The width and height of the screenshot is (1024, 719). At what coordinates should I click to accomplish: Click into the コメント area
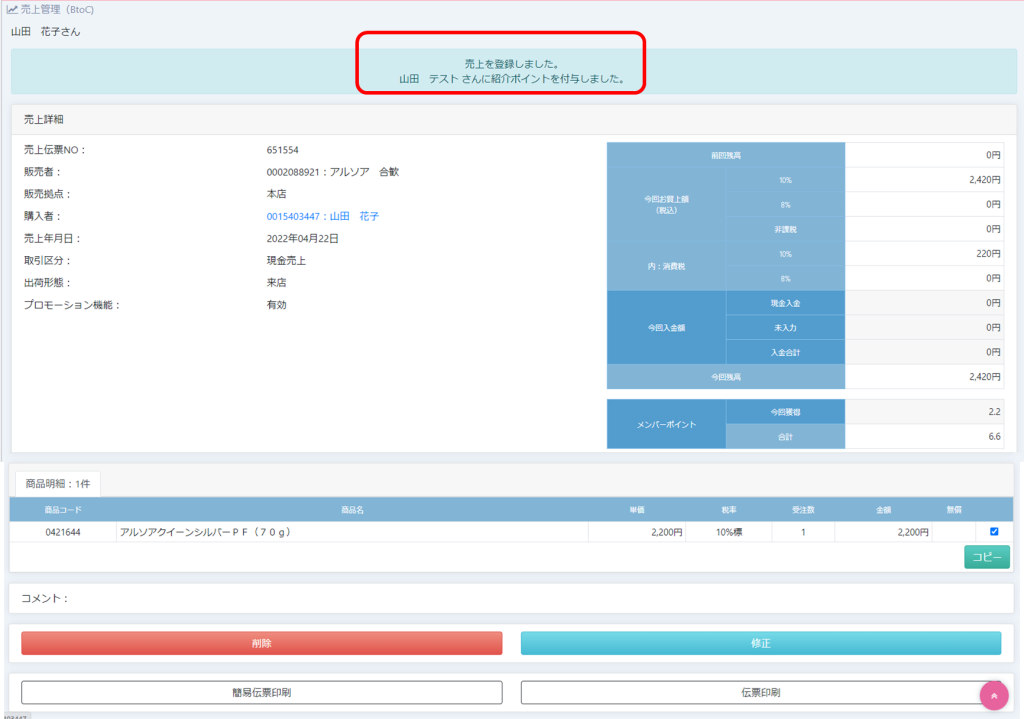(511, 598)
